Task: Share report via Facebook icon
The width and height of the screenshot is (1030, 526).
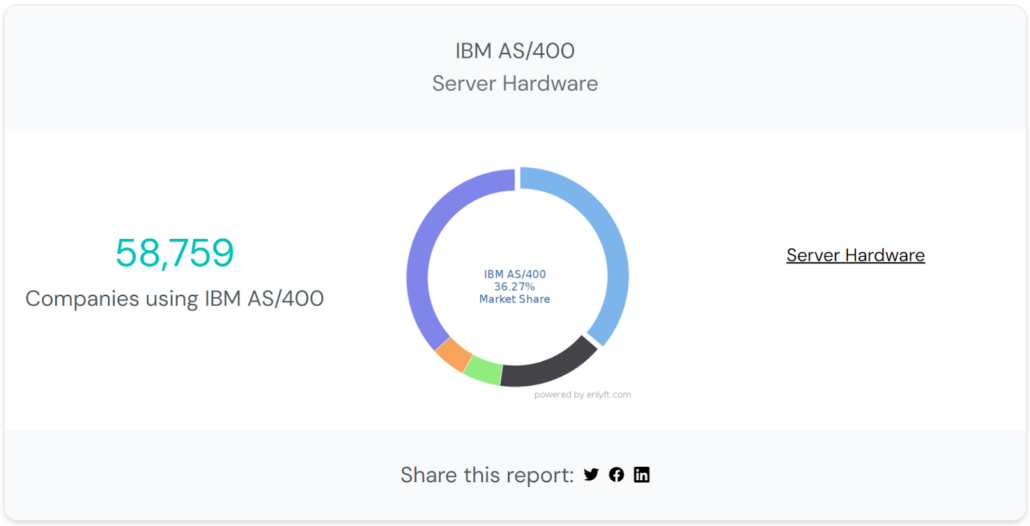Action: point(616,475)
